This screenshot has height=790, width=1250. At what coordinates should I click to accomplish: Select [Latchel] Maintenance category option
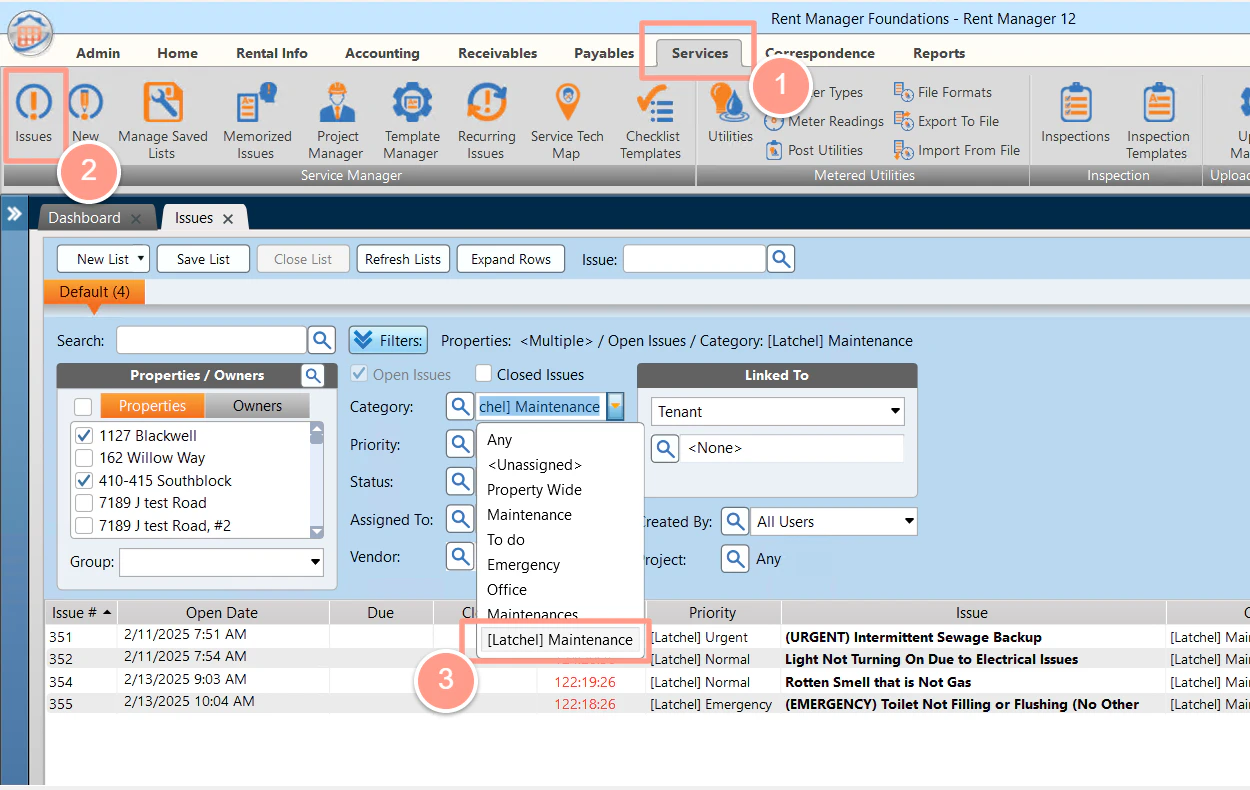coord(559,640)
